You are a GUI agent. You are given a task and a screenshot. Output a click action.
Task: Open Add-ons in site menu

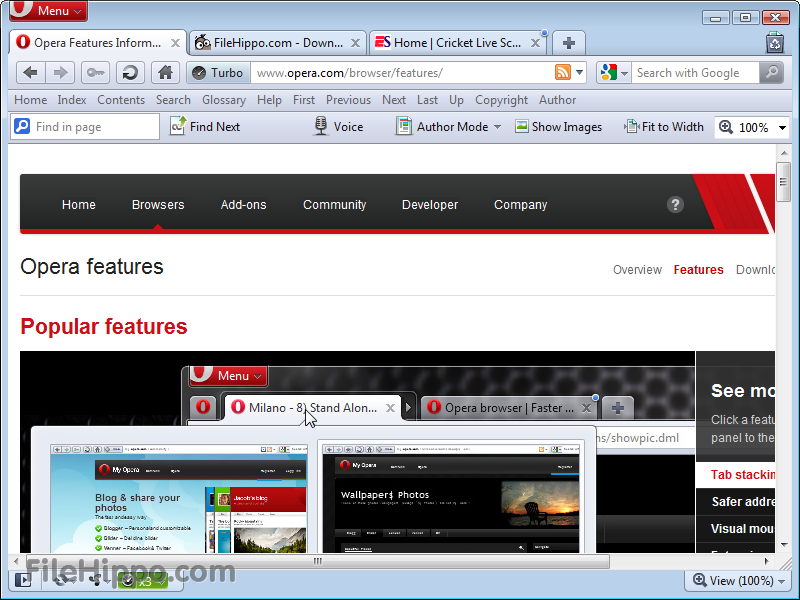(x=243, y=205)
